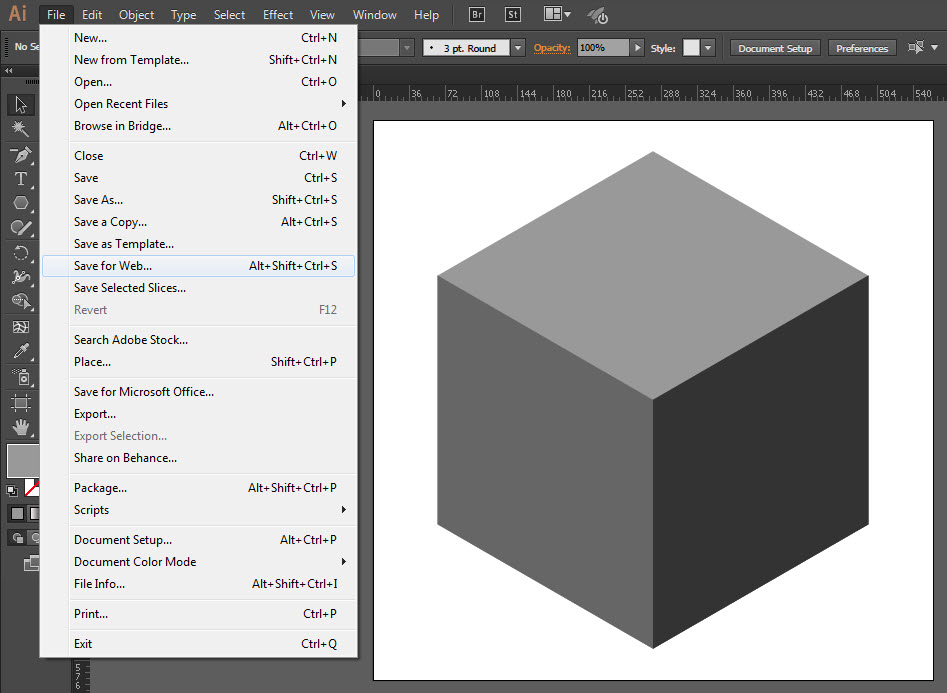947x693 pixels.
Task: Select the Eyedropper tool
Action: [20, 351]
